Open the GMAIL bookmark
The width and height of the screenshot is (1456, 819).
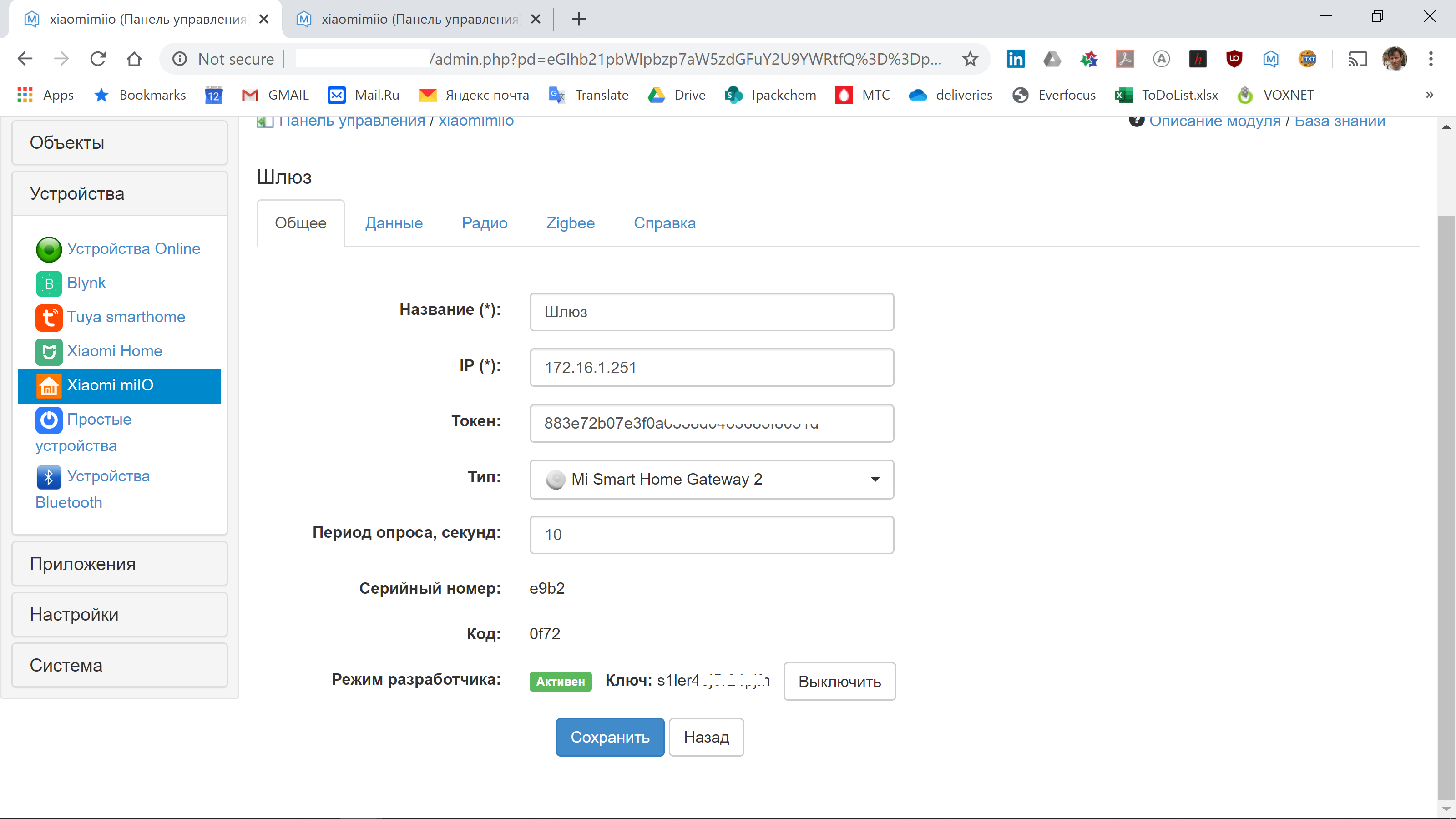(275, 95)
